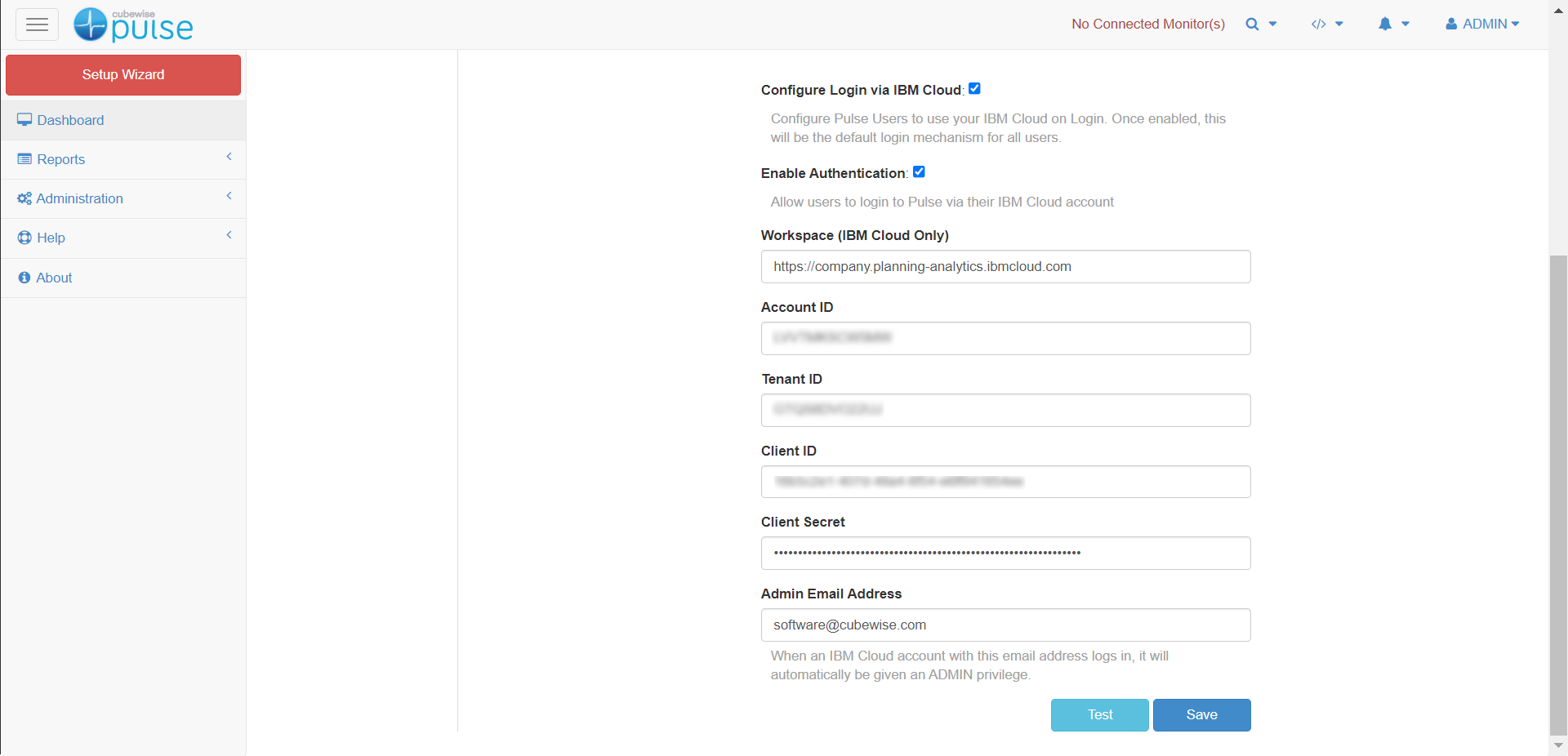Save the IBM Cloud login settings
This screenshot has width=1568, height=756.
coord(1200,714)
